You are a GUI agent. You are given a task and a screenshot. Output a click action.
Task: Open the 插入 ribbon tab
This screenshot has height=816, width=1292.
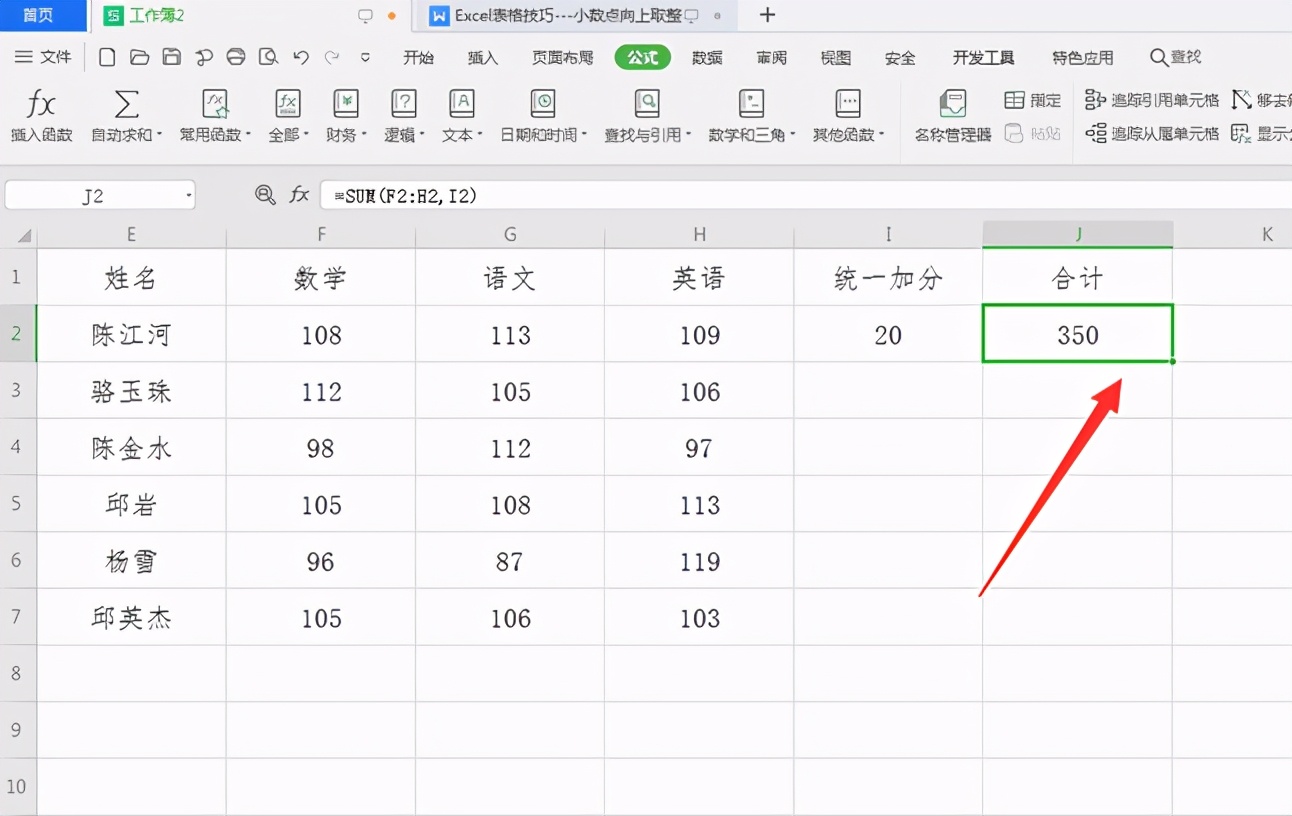(482, 57)
